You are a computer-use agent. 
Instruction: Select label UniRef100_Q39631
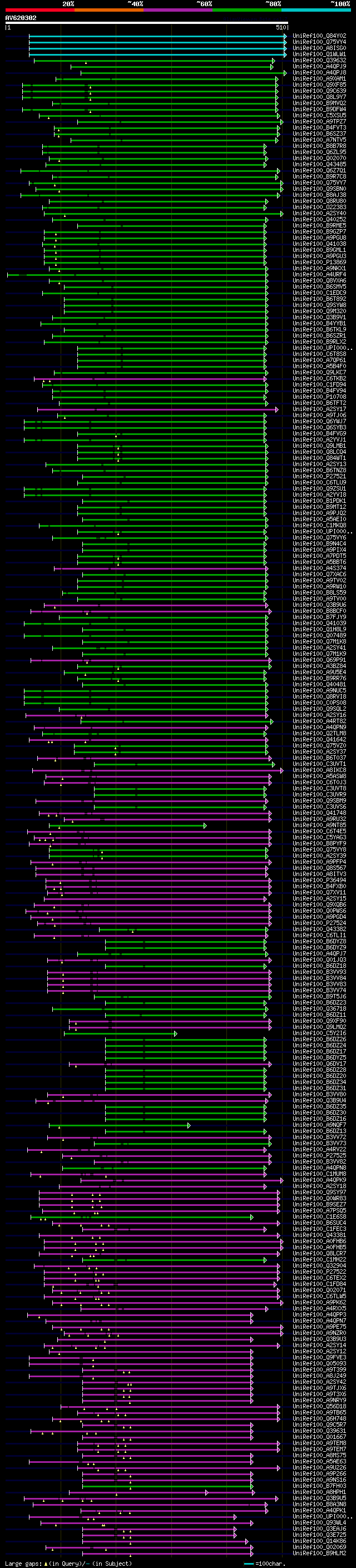(x=319, y=1431)
